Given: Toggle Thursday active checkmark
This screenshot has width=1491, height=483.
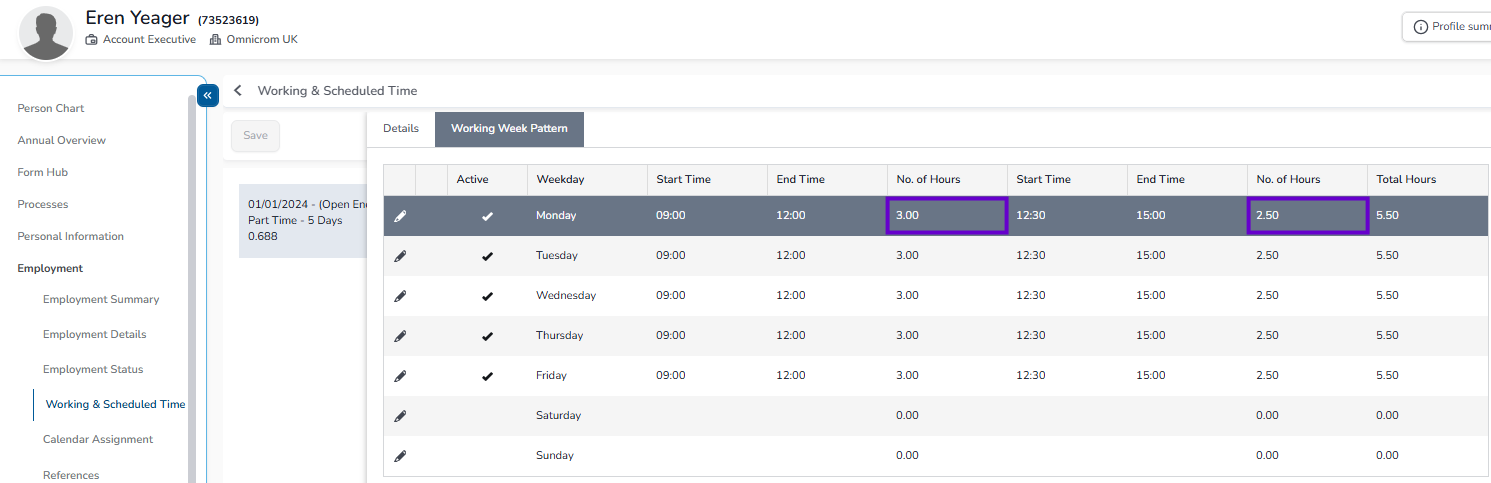Looking at the screenshot, I should pos(487,336).
